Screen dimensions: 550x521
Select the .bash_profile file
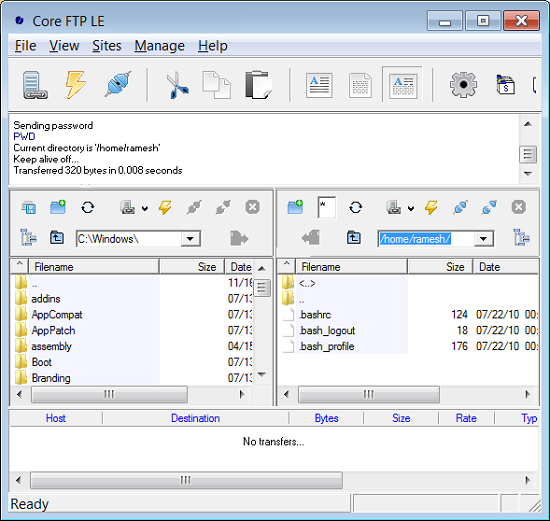pyautogui.click(x=327, y=347)
